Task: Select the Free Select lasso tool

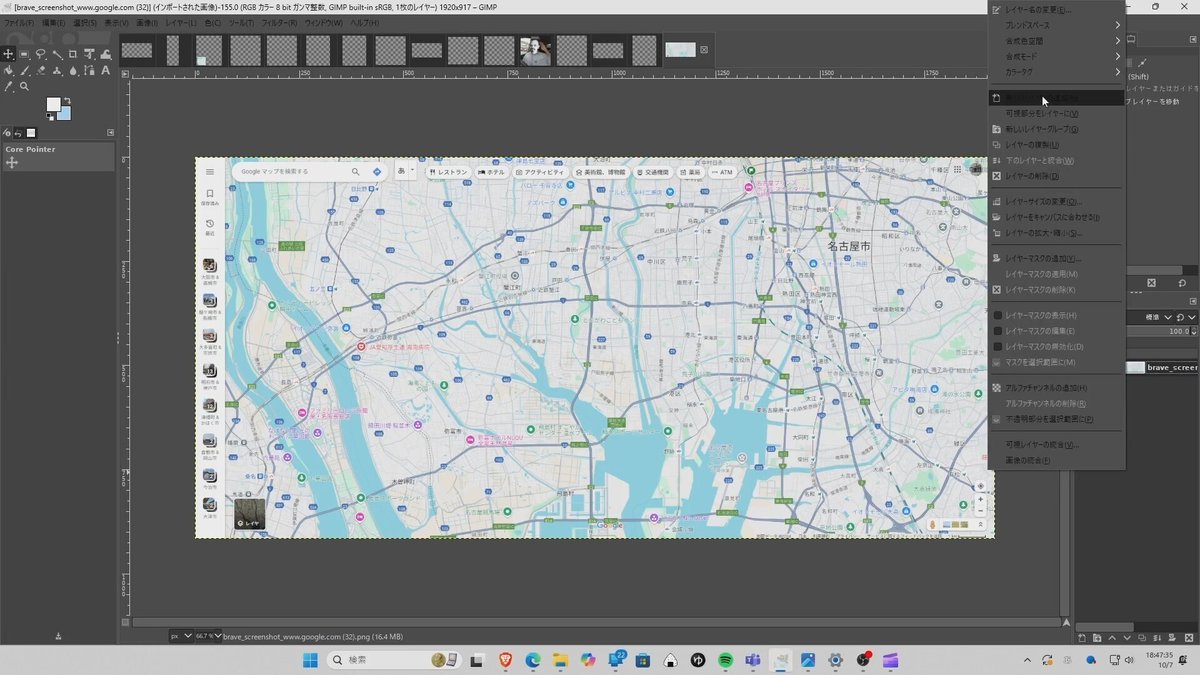Action: [41, 54]
